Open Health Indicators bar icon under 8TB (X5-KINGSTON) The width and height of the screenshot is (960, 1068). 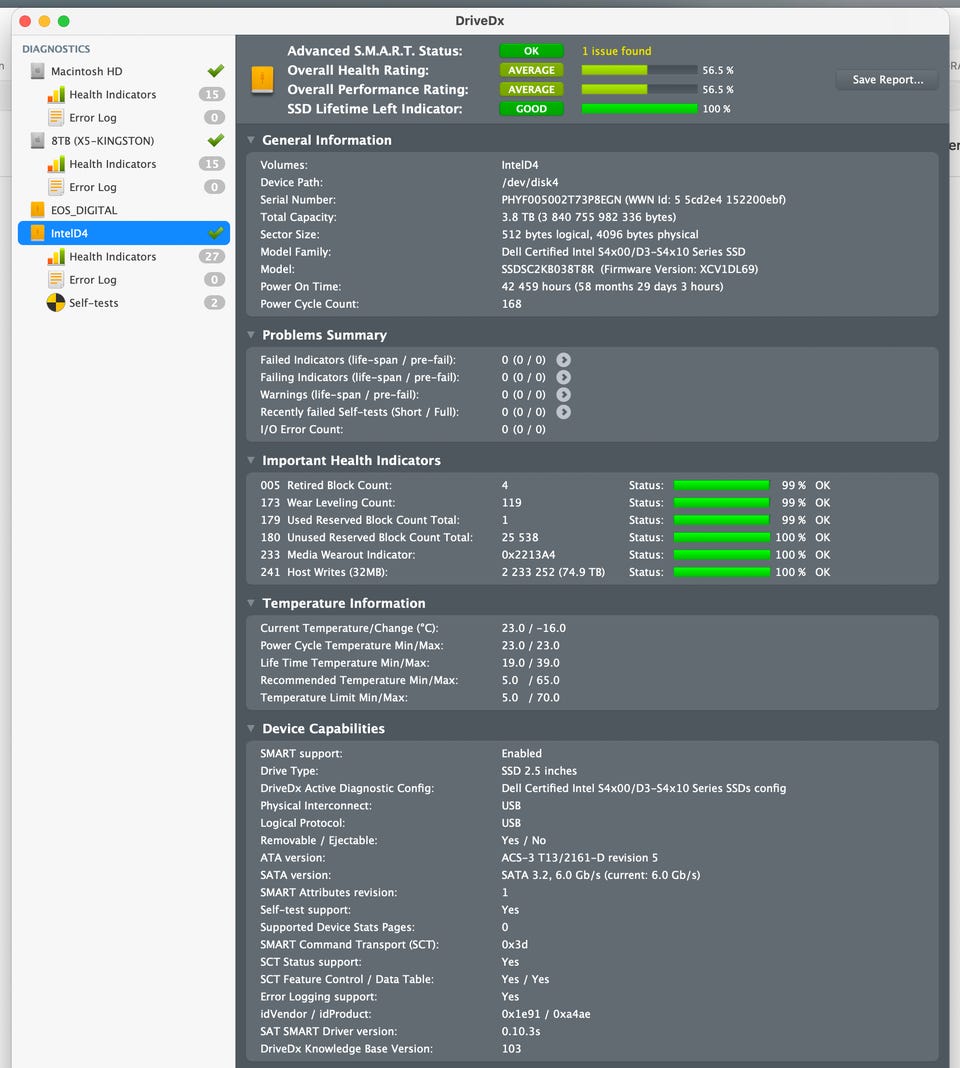point(56,164)
